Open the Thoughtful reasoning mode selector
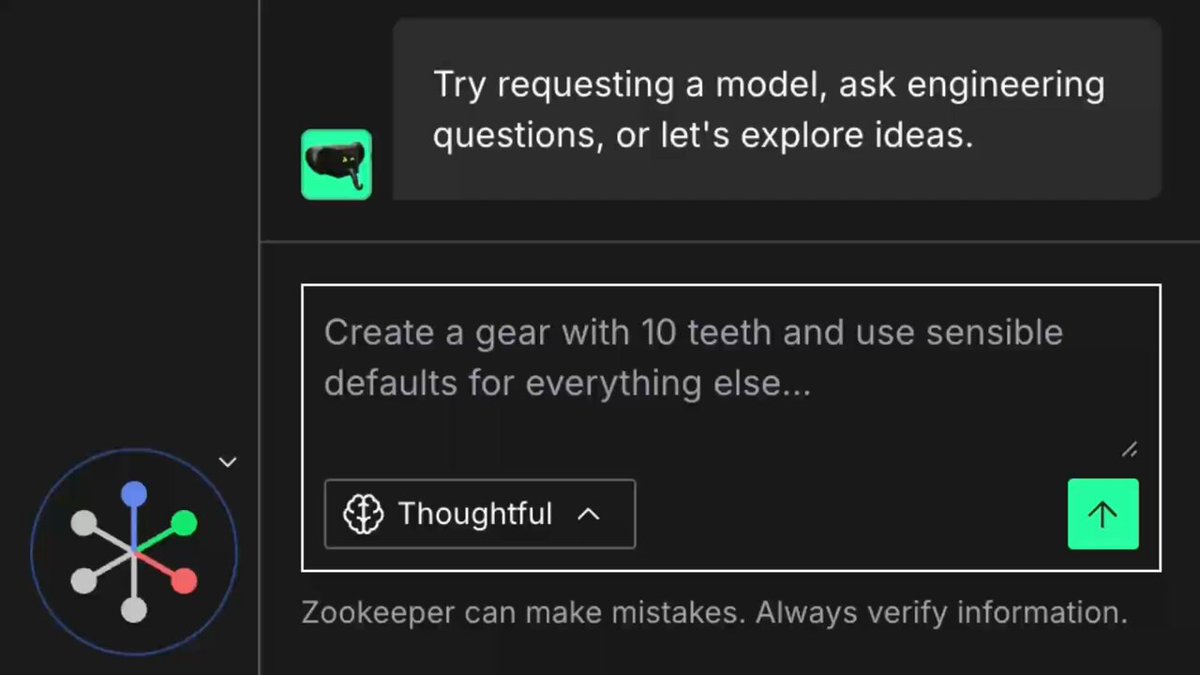 [x=480, y=514]
